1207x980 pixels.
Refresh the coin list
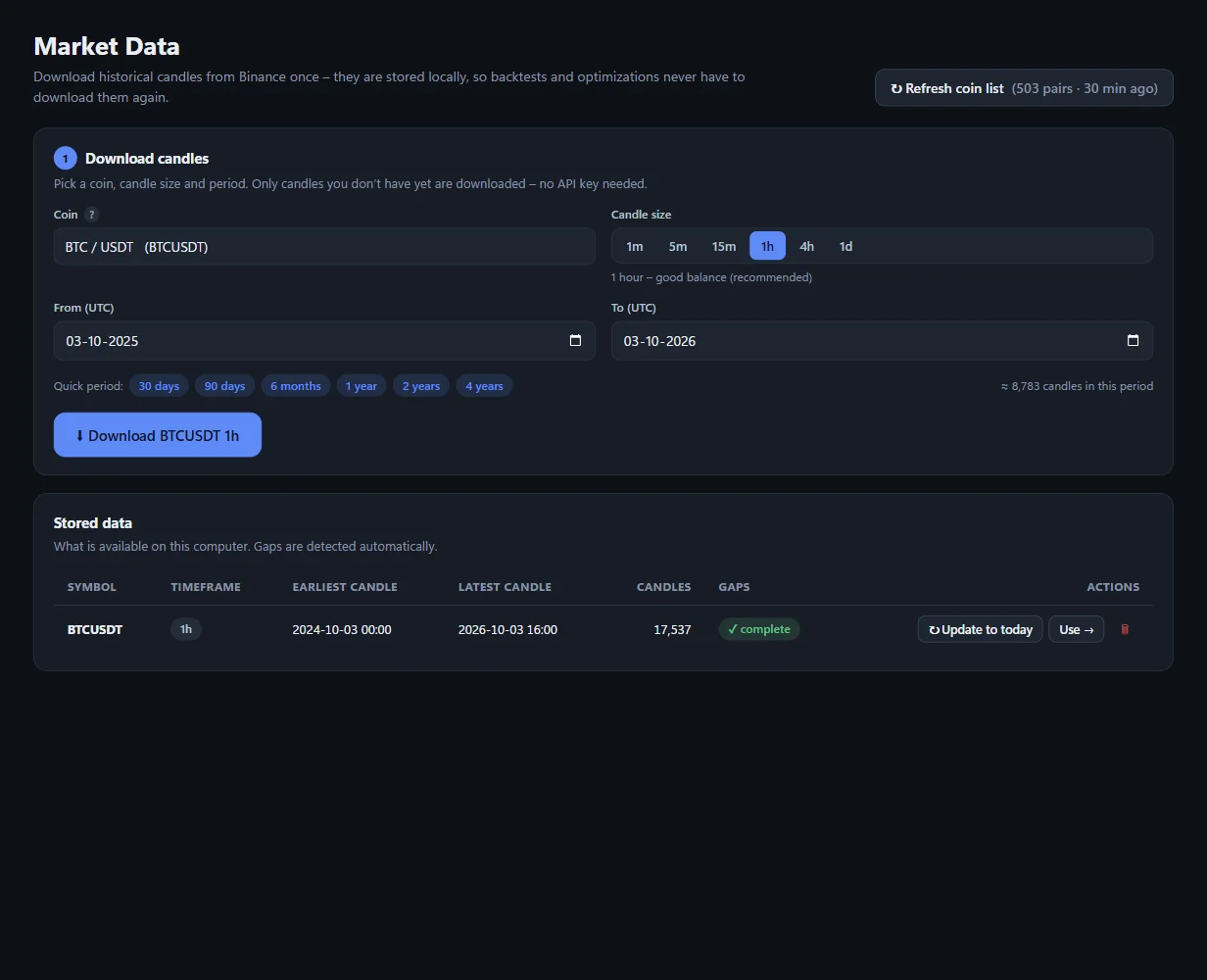(x=1024, y=88)
